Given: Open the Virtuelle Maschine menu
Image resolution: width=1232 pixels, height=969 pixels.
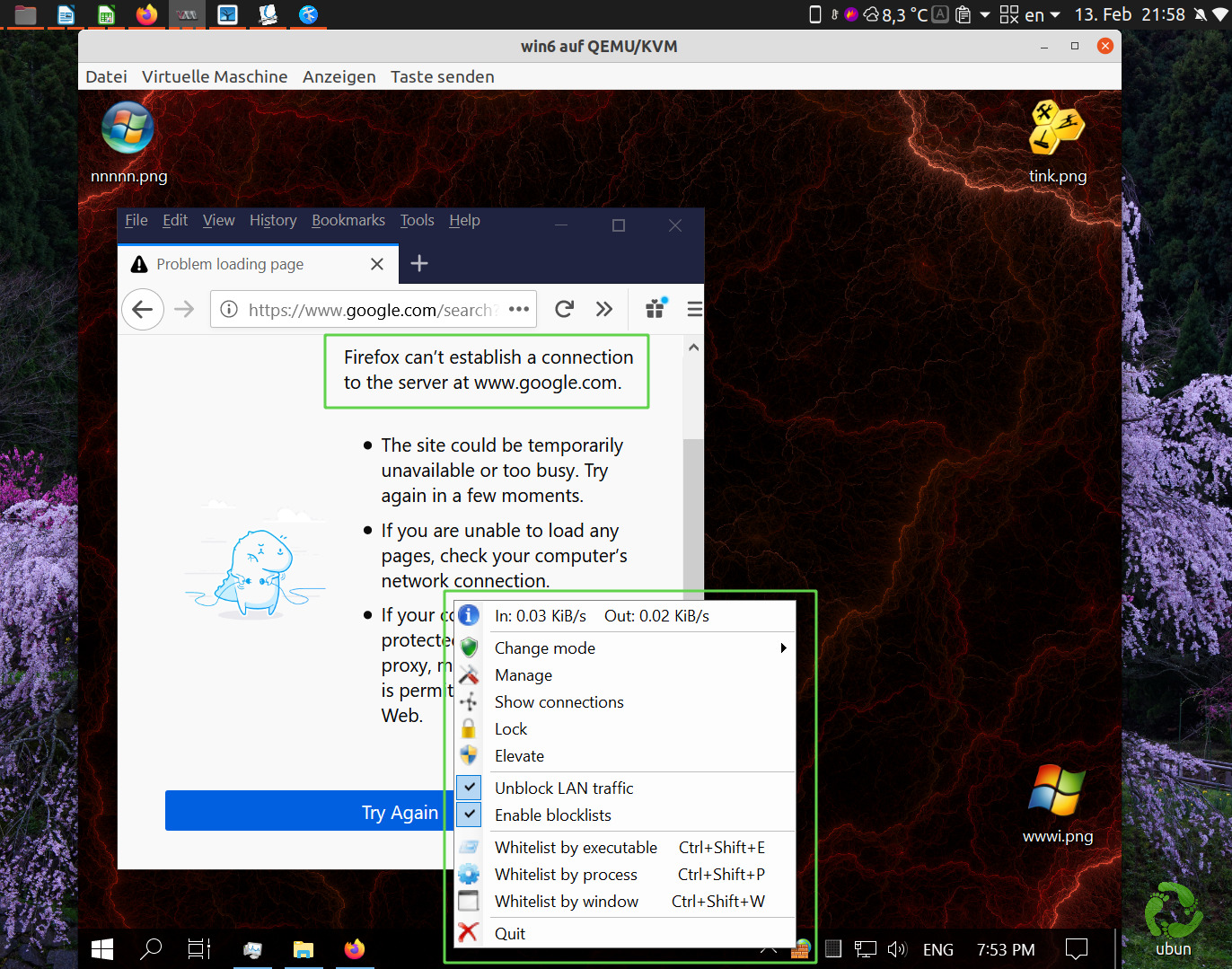Looking at the screenshot, I should 215,76.
